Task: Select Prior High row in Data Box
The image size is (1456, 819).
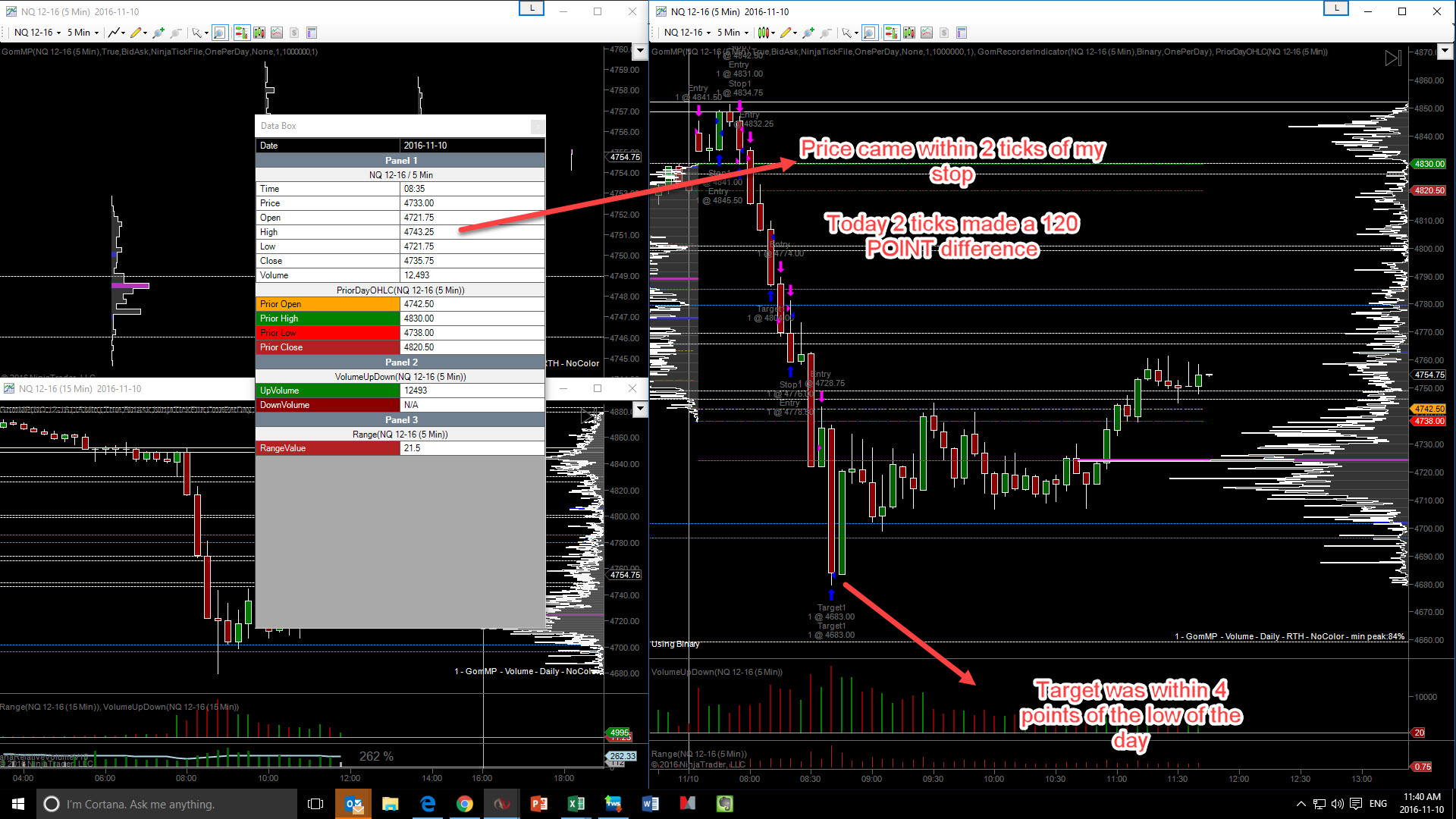Action: point(400,318)
